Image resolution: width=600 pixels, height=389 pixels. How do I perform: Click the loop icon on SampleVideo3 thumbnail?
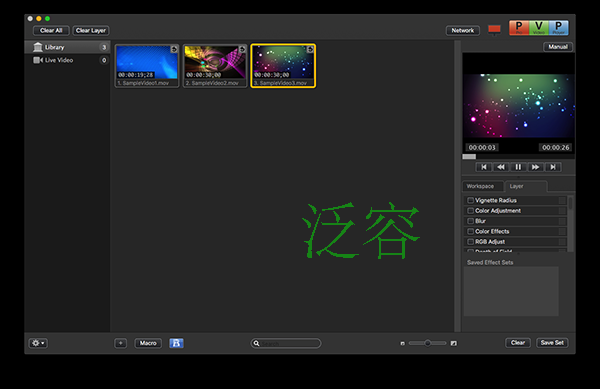pos(310,49)
